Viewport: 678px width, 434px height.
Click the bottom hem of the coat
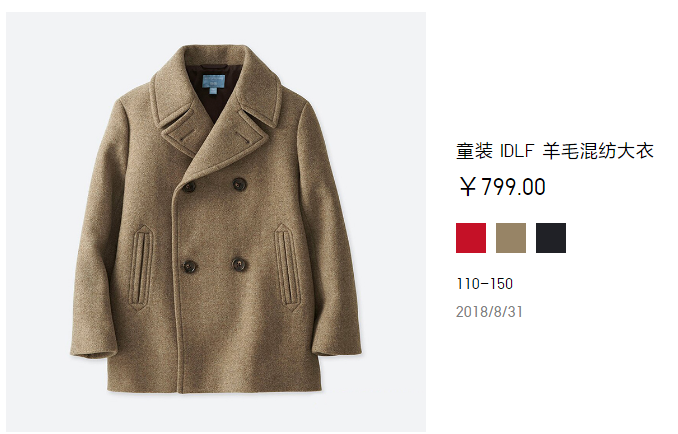point(215,387)
